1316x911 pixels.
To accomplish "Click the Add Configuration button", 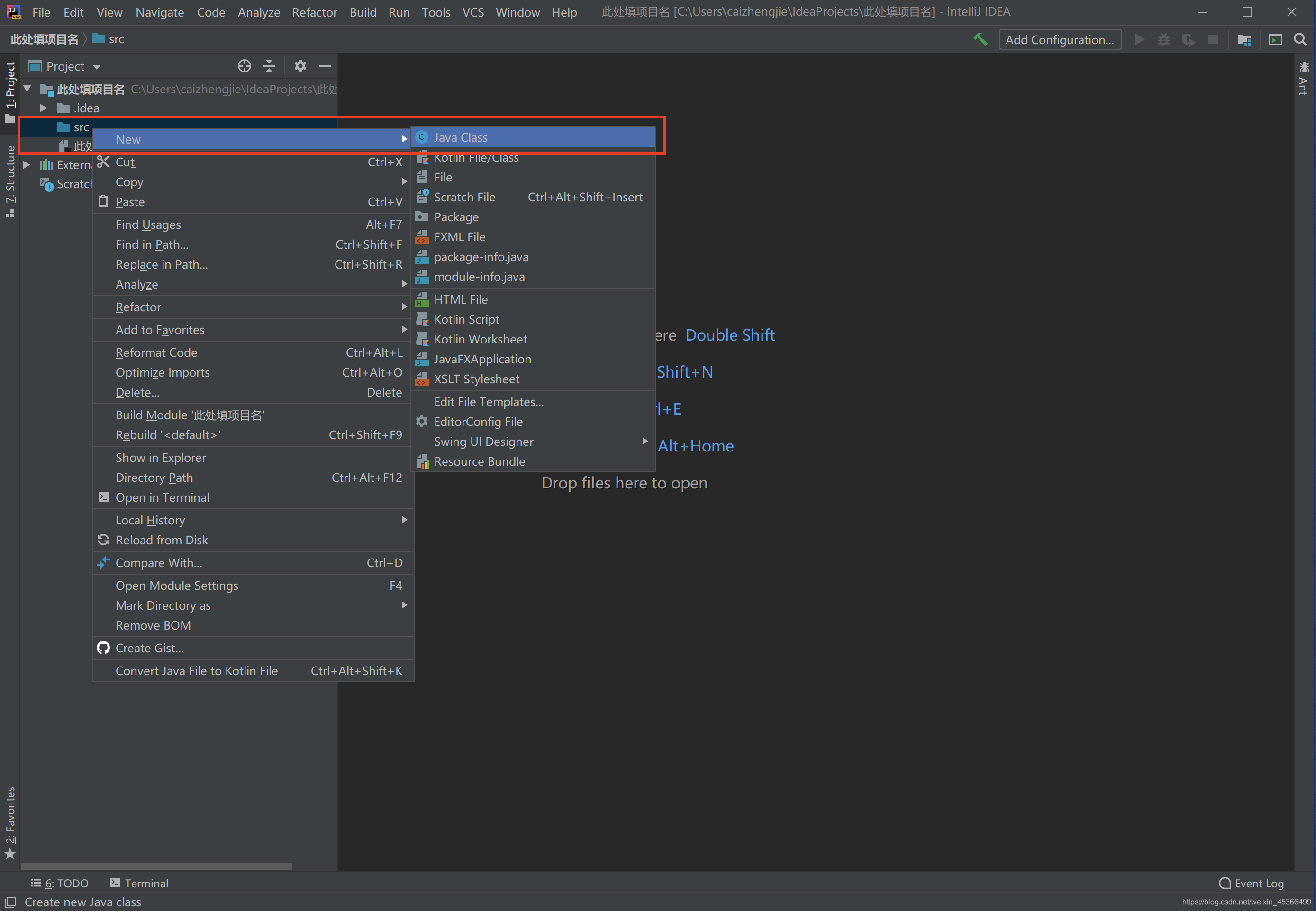I will (1059, 39).
